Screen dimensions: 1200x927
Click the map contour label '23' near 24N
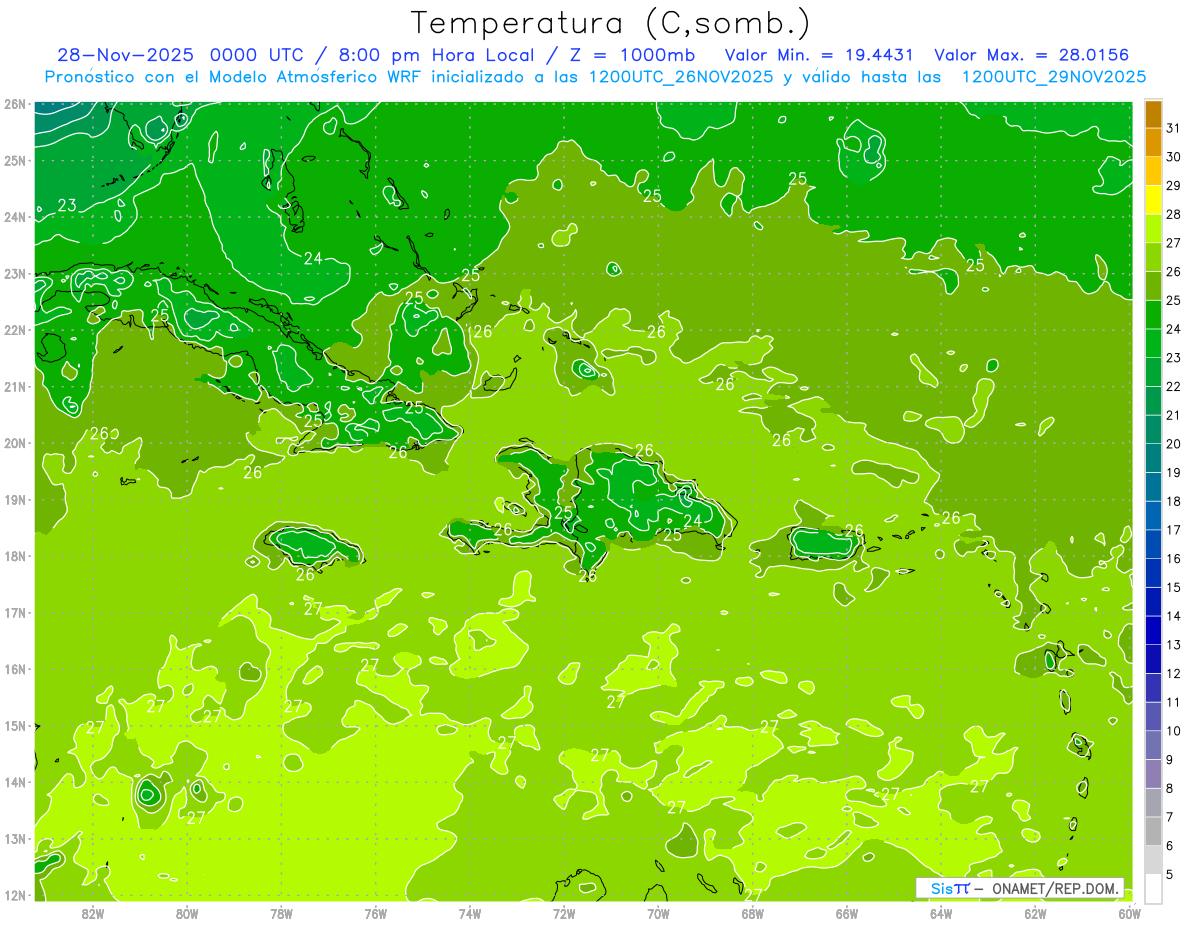click(x=67, y=205)
